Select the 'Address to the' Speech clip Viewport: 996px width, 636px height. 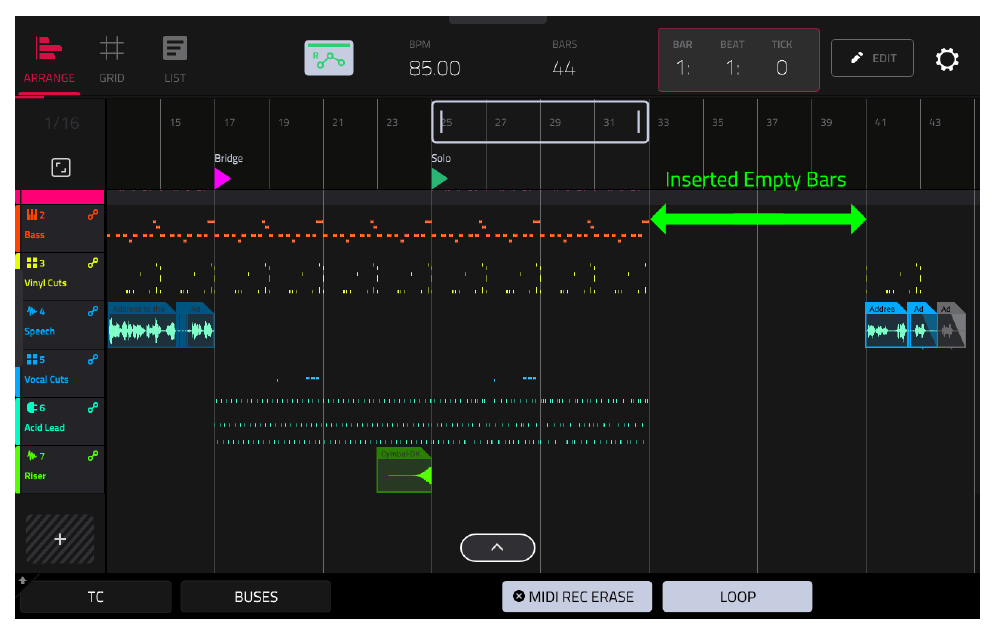tap(142, 325)
